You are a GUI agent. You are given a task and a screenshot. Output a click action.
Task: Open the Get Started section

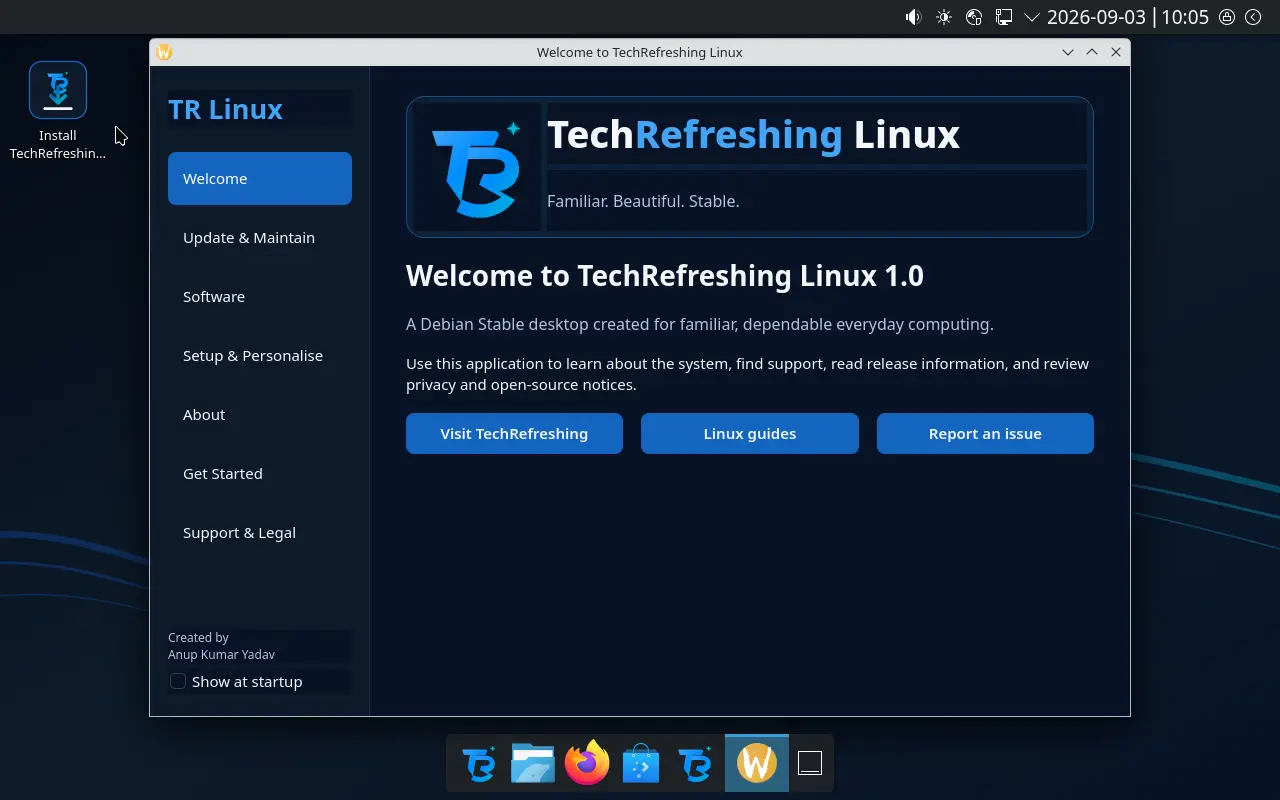[x=260, y=473]
